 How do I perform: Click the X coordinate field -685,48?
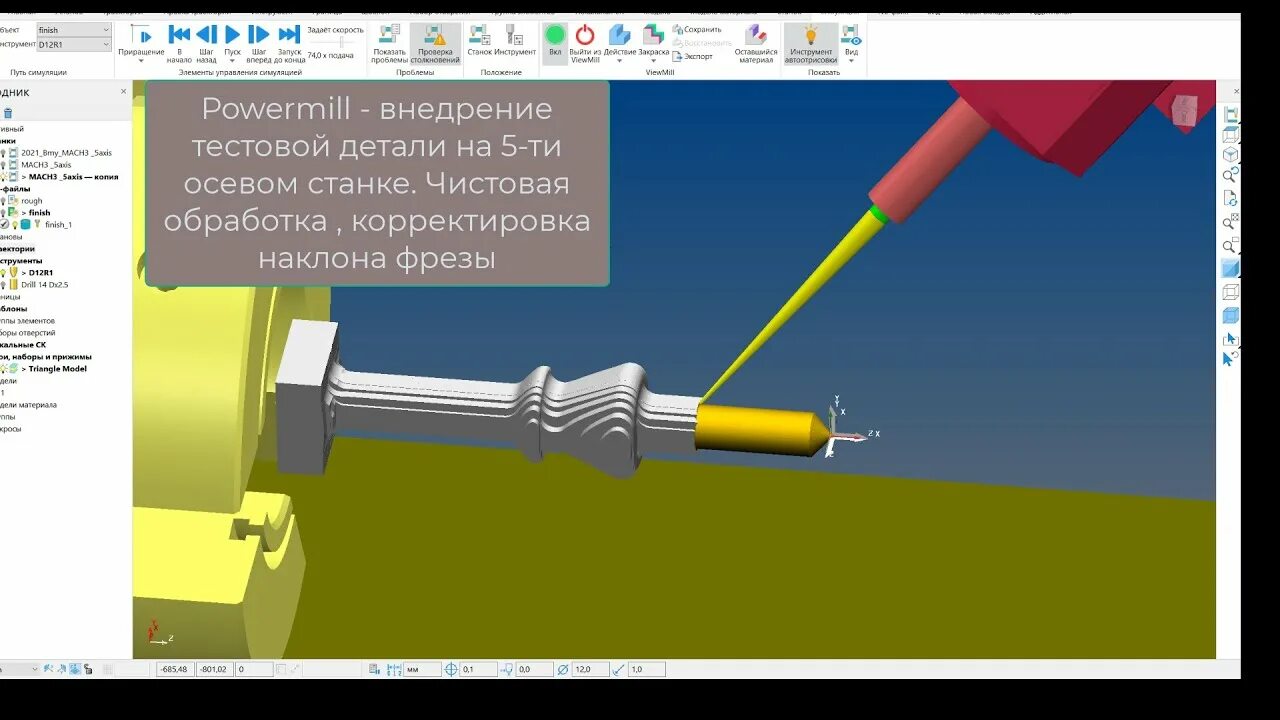[x=175, y=669]
